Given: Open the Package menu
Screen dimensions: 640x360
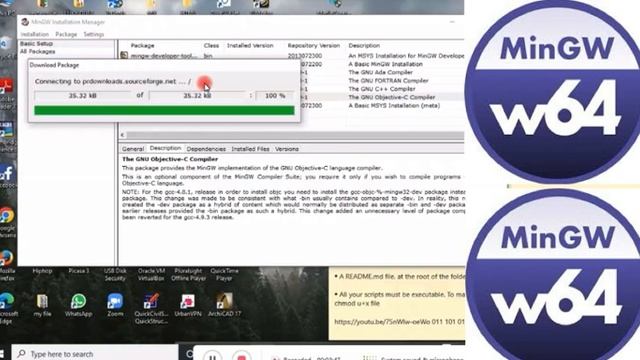Looking at the screenshot, I should coord(66,34).
